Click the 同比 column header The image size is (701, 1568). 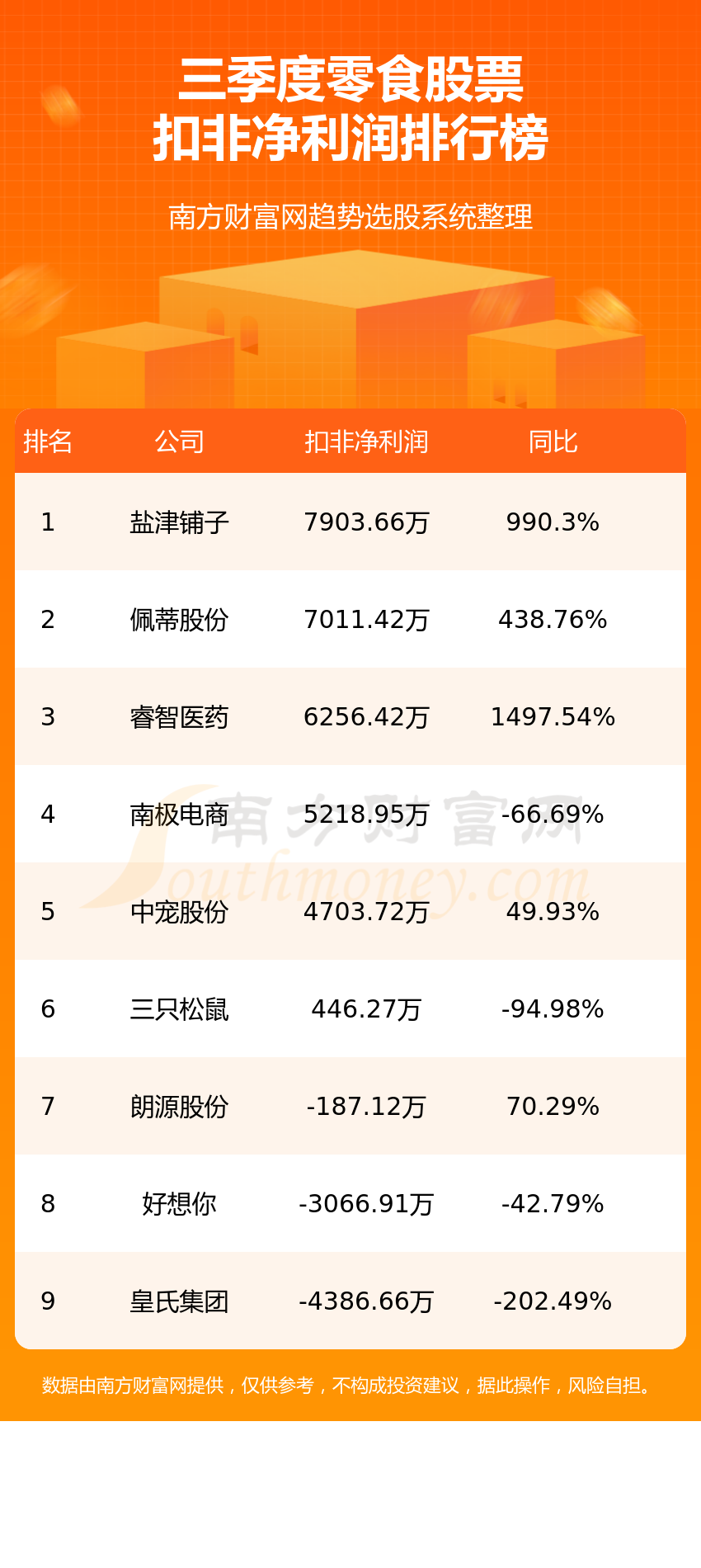click(x=553, y=442)
